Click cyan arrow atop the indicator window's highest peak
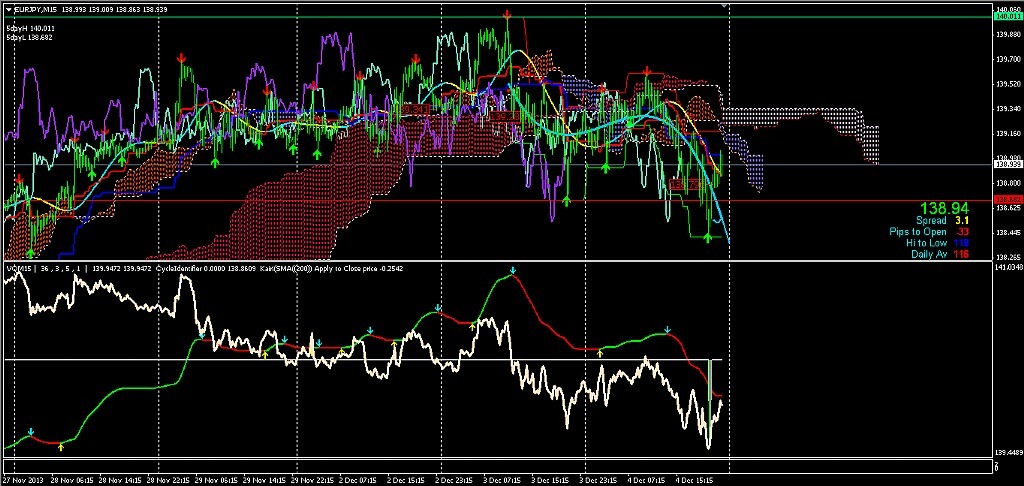 click(513, 270)
